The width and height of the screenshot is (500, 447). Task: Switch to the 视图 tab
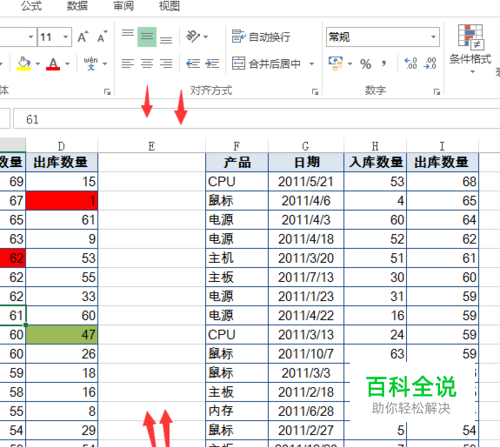tap(169, 6)
